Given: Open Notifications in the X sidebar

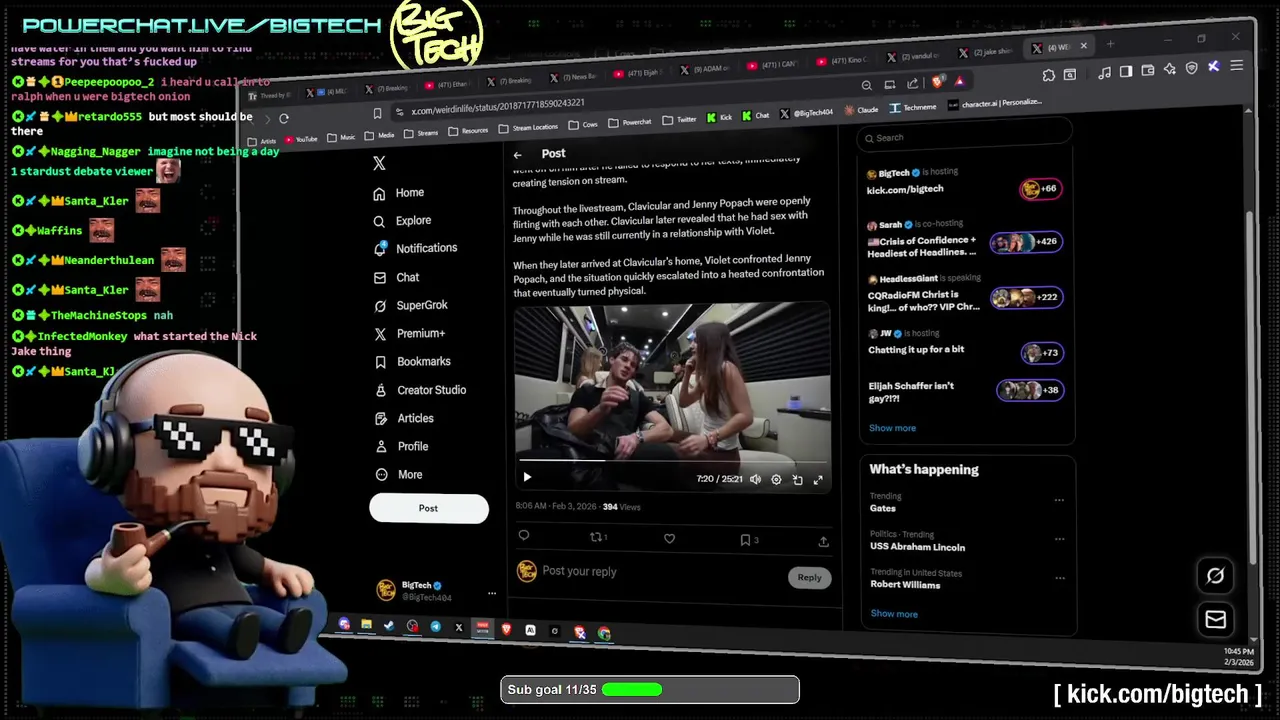Looking at the screenshot, I should pos(415,248).
